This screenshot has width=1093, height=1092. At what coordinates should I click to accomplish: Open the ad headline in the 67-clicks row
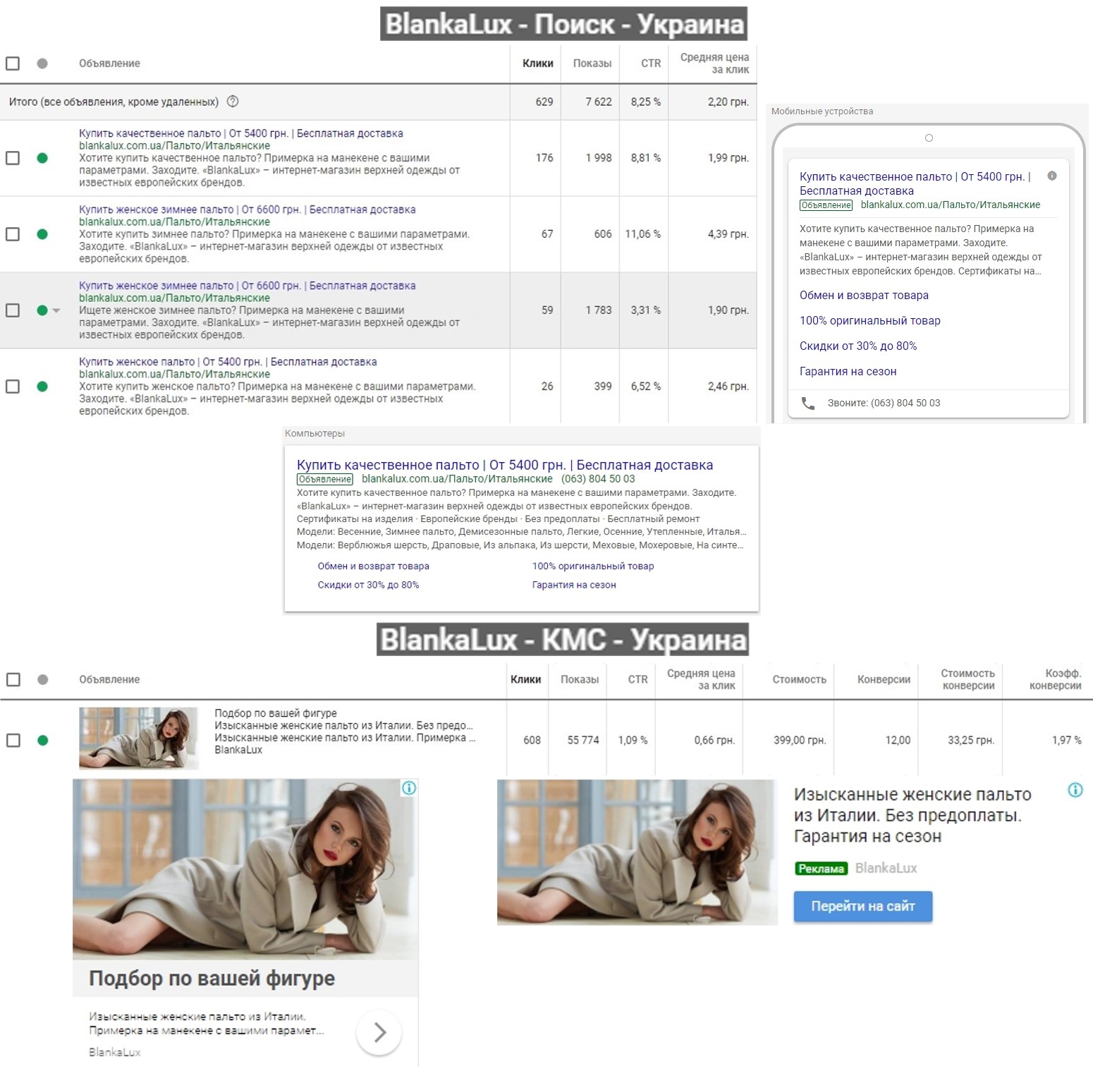tap(248, 210)
